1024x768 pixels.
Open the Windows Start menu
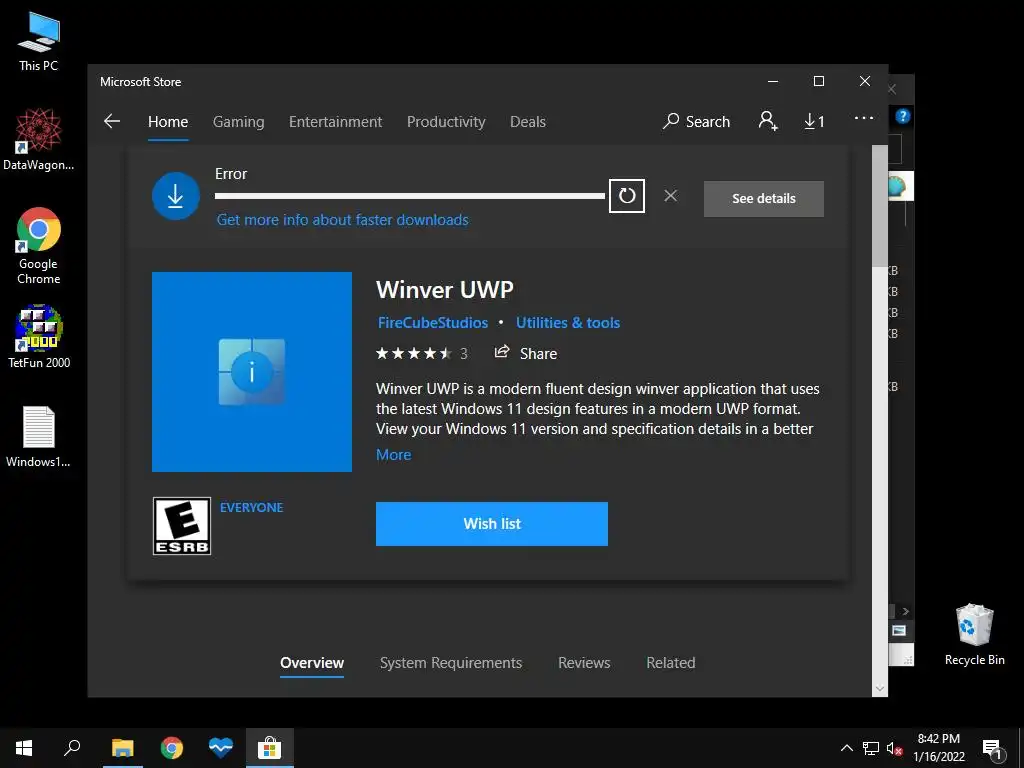[24, 748]
